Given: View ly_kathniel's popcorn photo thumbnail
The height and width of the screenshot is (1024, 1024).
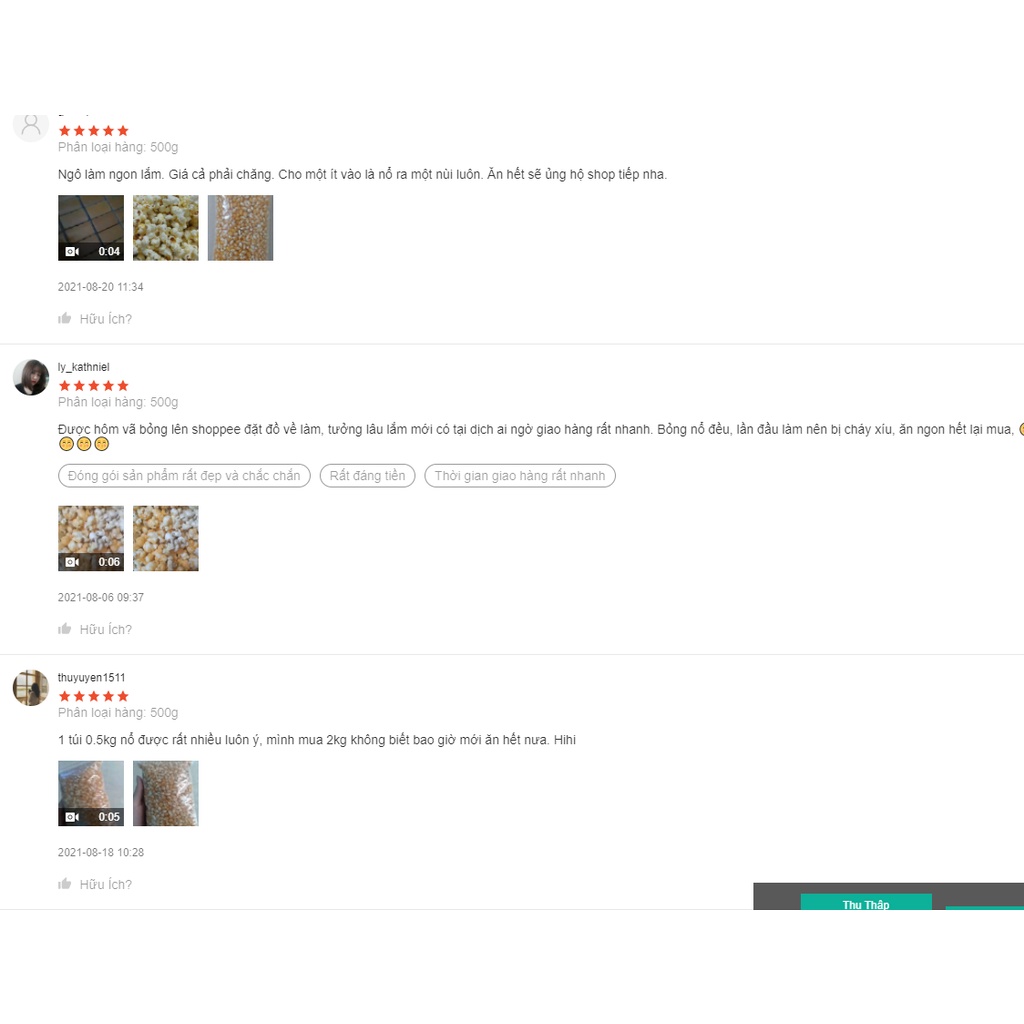Looking at the screenshot, I should pyautogui.click(x=166, y=538).
